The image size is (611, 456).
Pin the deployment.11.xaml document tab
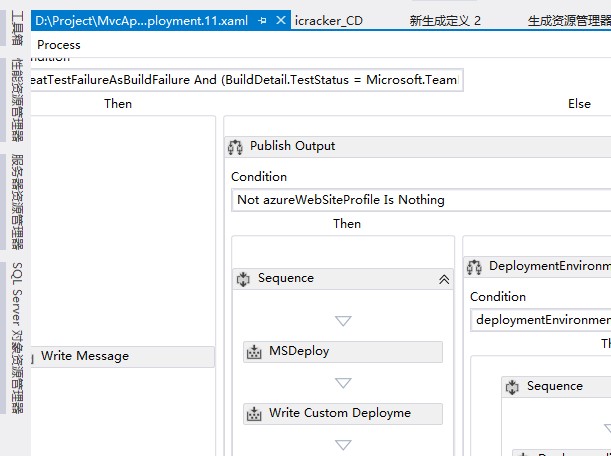[x=262, y=20]
